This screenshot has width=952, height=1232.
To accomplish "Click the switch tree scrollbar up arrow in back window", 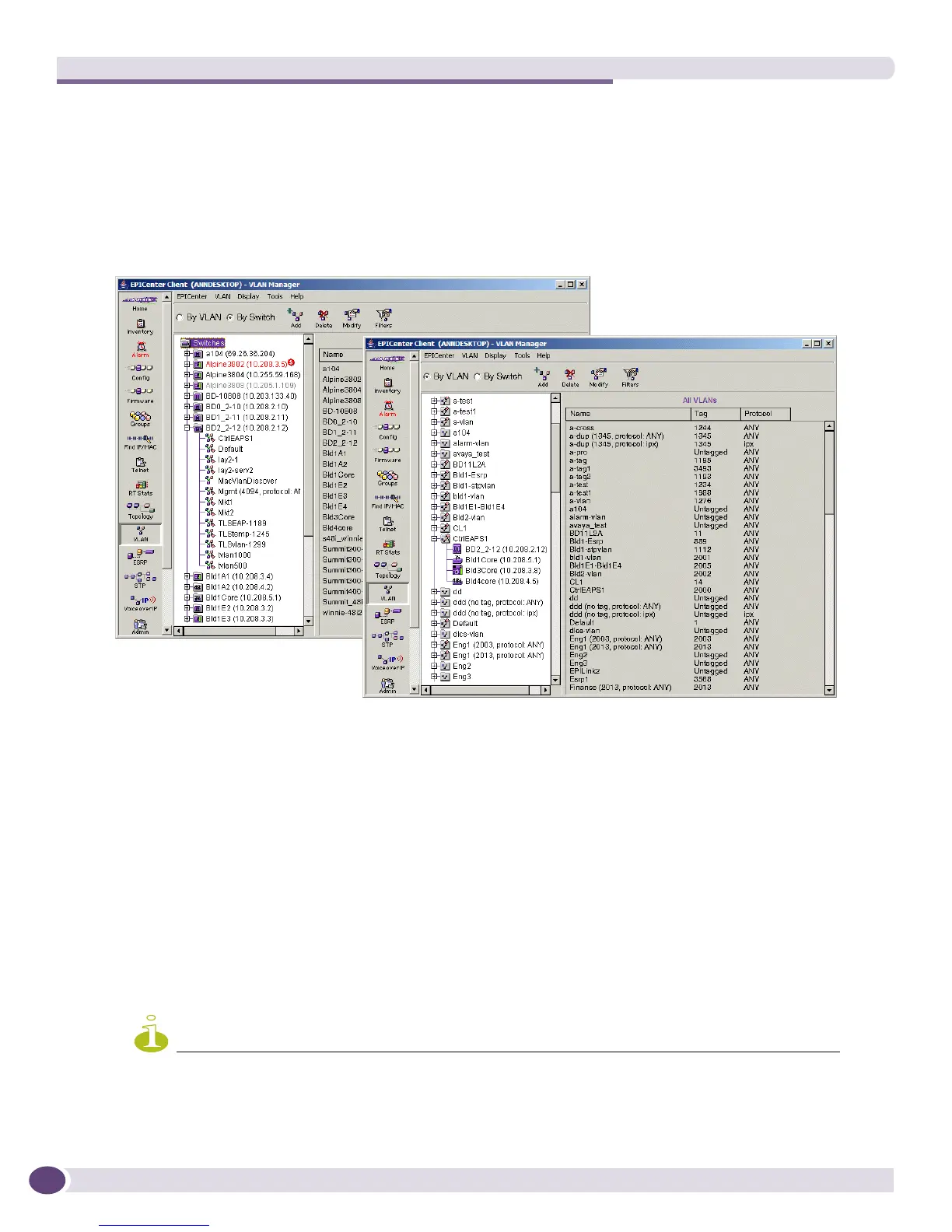I will [x=308, y=339].
